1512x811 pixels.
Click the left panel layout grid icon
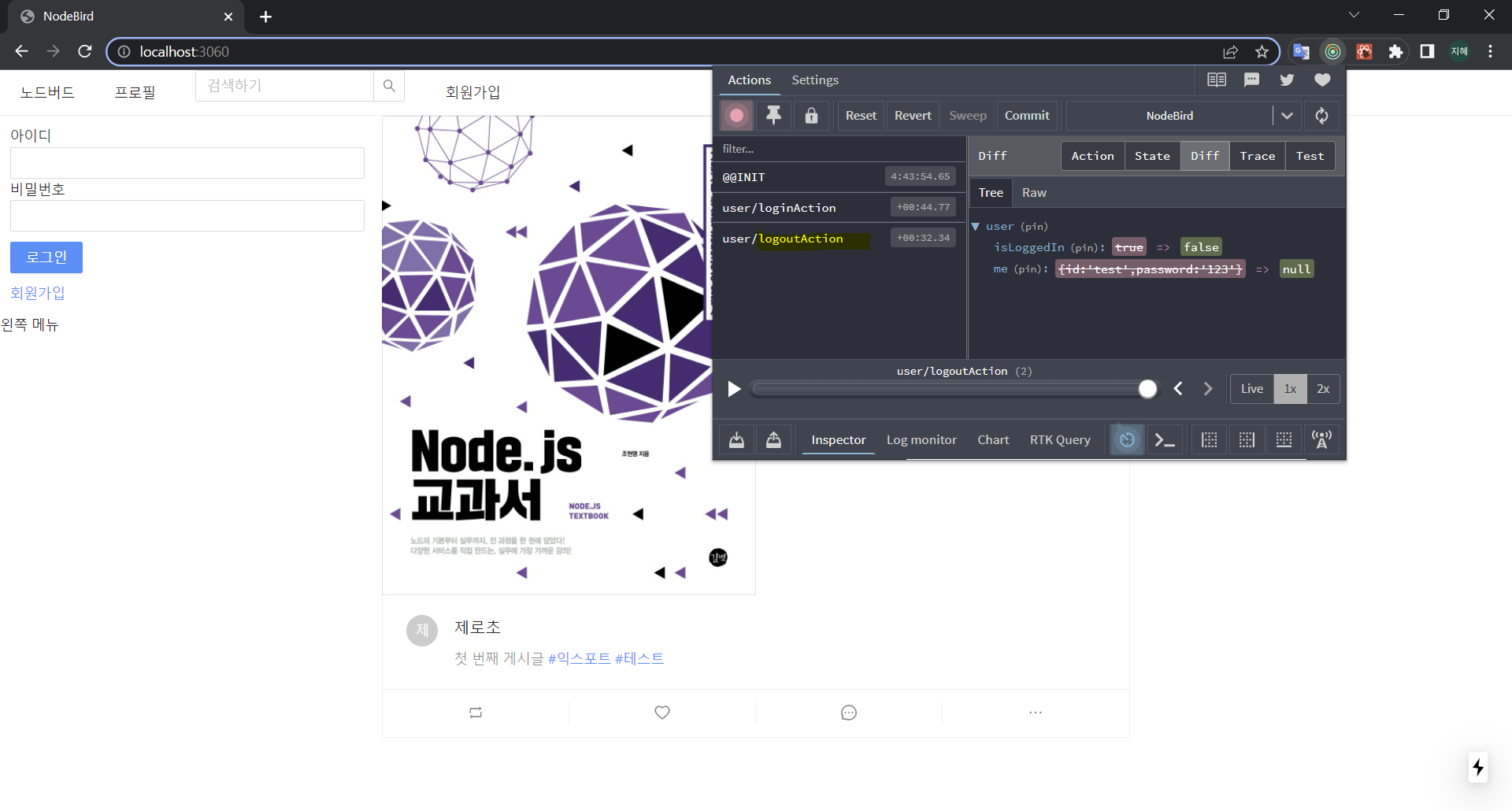(1210, 440)
